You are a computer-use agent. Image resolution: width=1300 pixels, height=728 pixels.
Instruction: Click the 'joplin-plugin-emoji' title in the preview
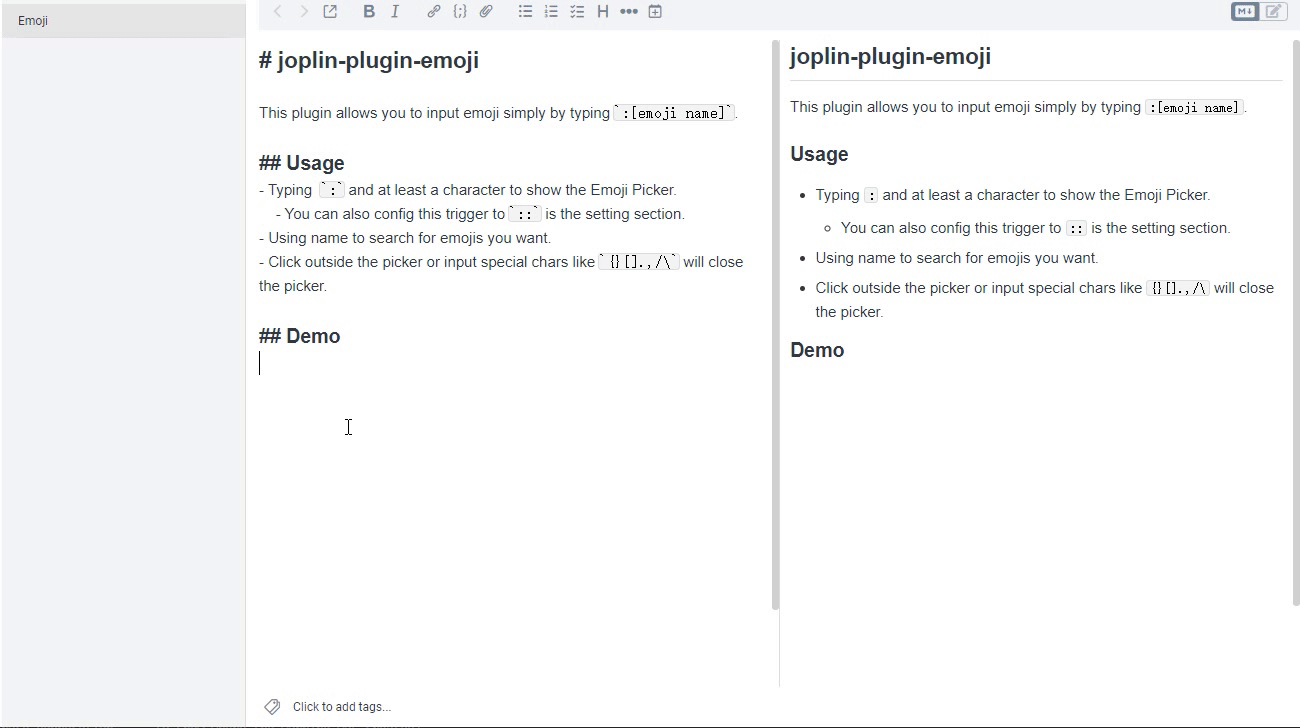tap(890, 57)
